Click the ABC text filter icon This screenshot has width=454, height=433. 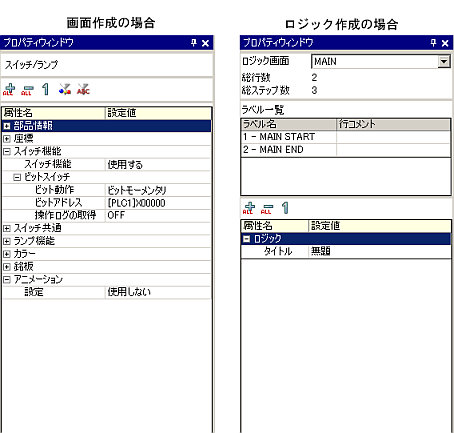tap(83, 89)
